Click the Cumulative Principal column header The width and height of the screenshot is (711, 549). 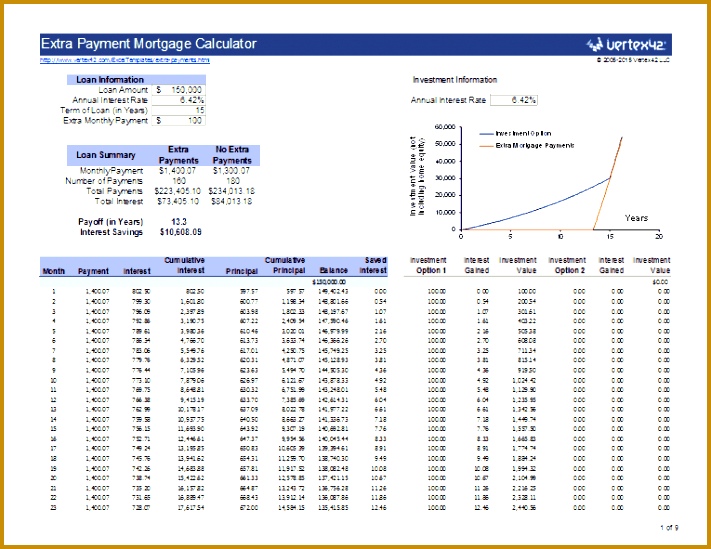click(x=285, y=266)
